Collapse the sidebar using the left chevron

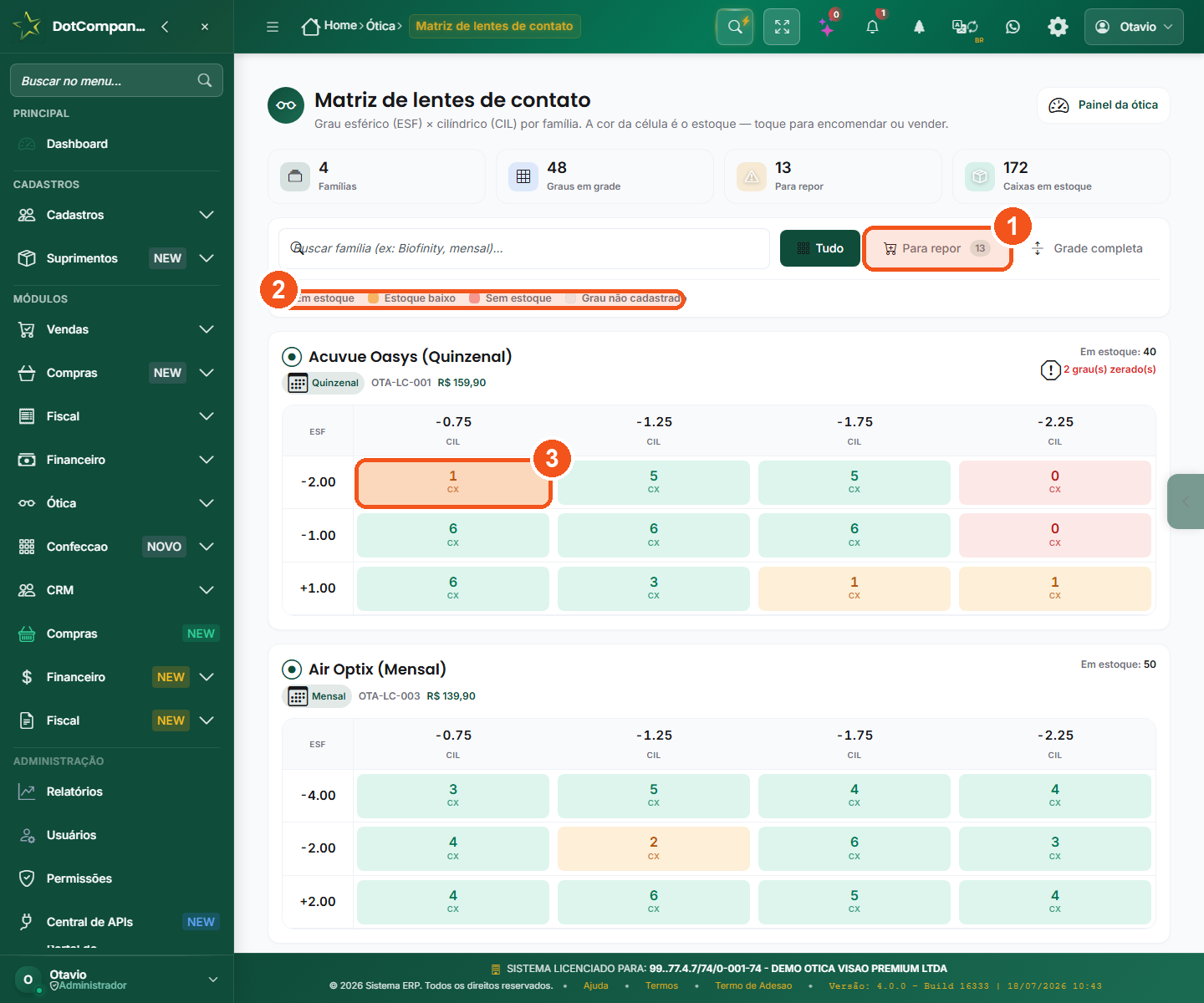click(165, 27)
